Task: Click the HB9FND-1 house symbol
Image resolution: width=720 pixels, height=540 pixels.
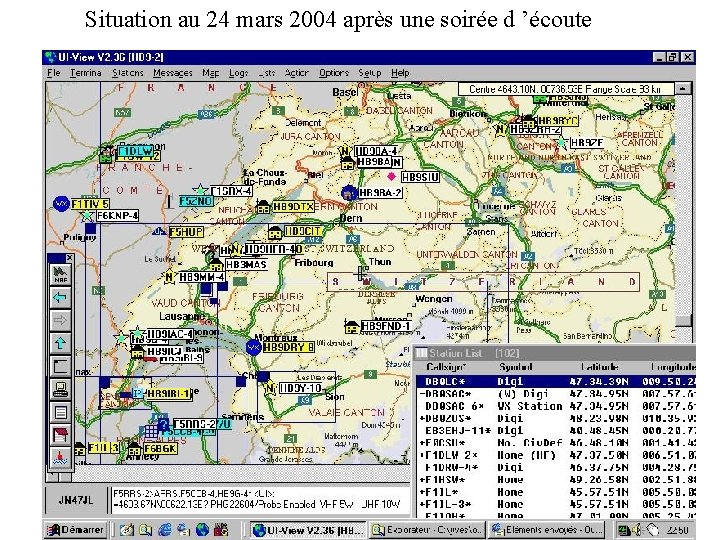Action: click(352, 327)
